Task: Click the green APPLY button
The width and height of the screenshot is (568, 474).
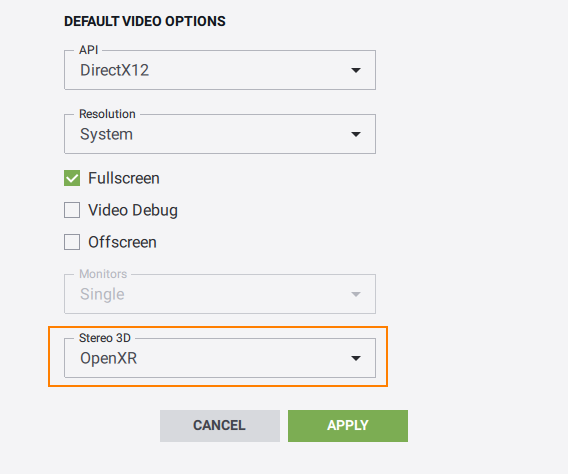Action: 348,425
